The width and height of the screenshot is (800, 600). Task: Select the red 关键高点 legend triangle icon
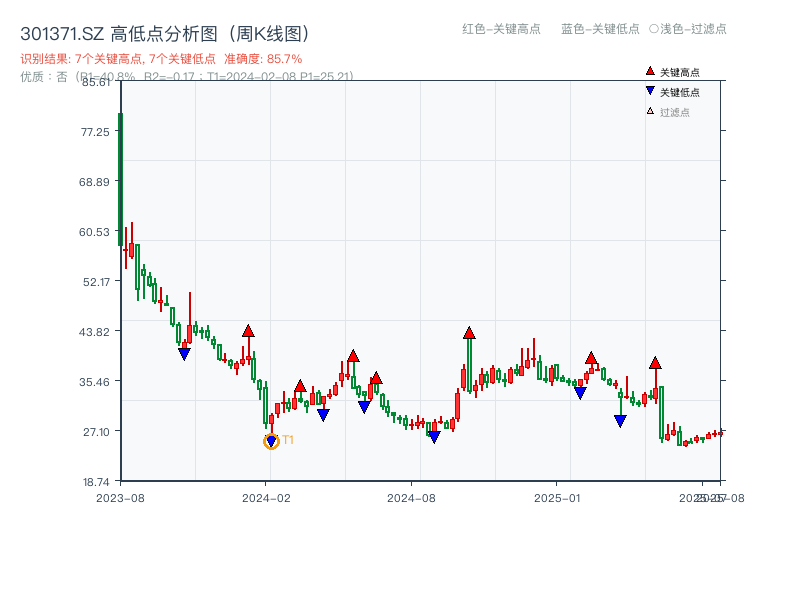click(648, 71)
